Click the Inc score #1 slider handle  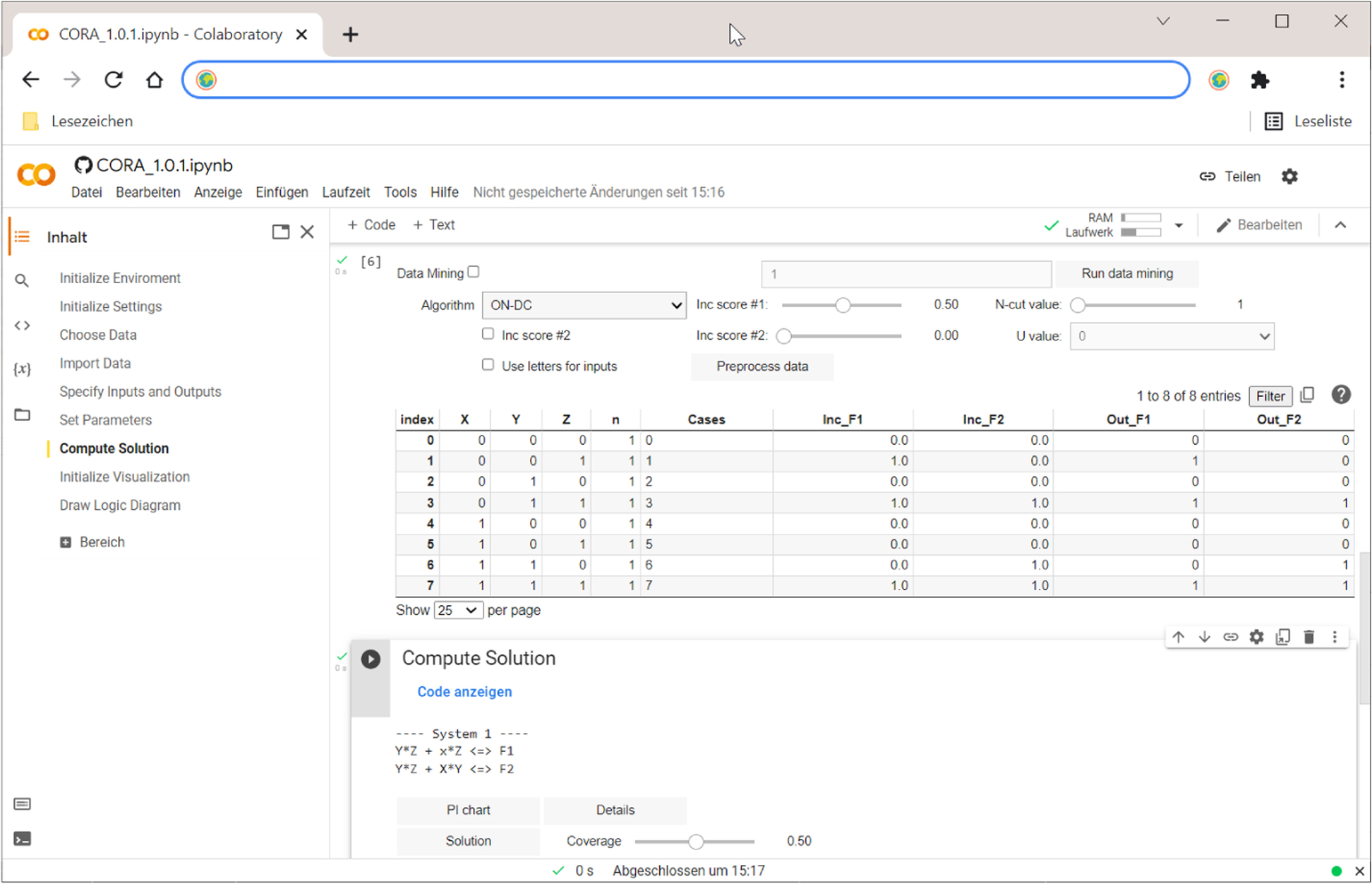843,306
